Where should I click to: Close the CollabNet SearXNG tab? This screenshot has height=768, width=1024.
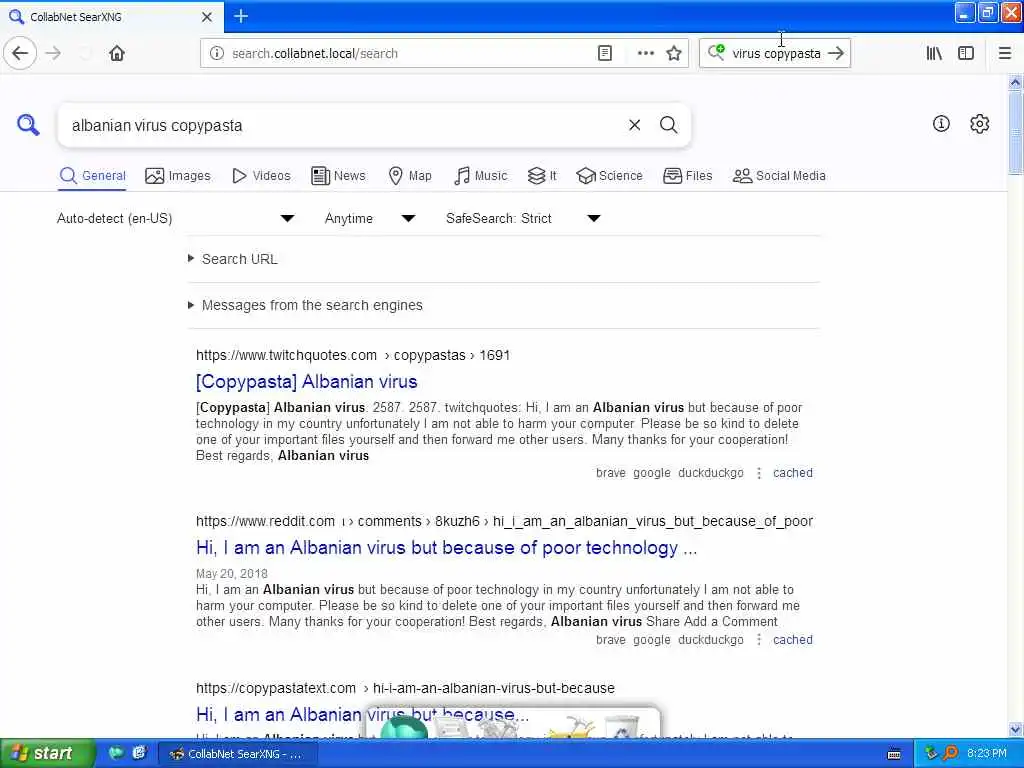pyautogui.click(x=206, y=17)
